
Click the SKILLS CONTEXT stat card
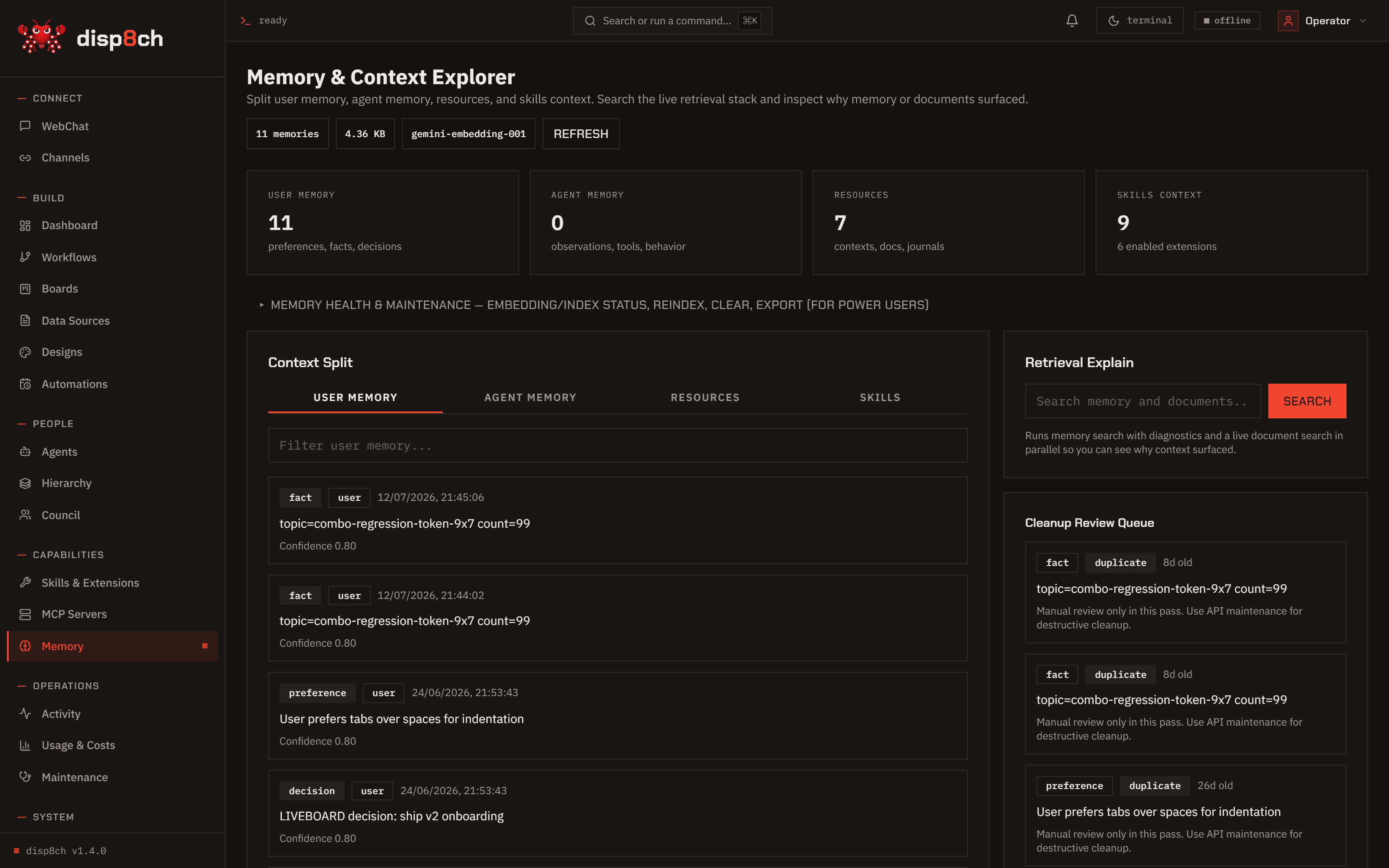[1232, 222]
